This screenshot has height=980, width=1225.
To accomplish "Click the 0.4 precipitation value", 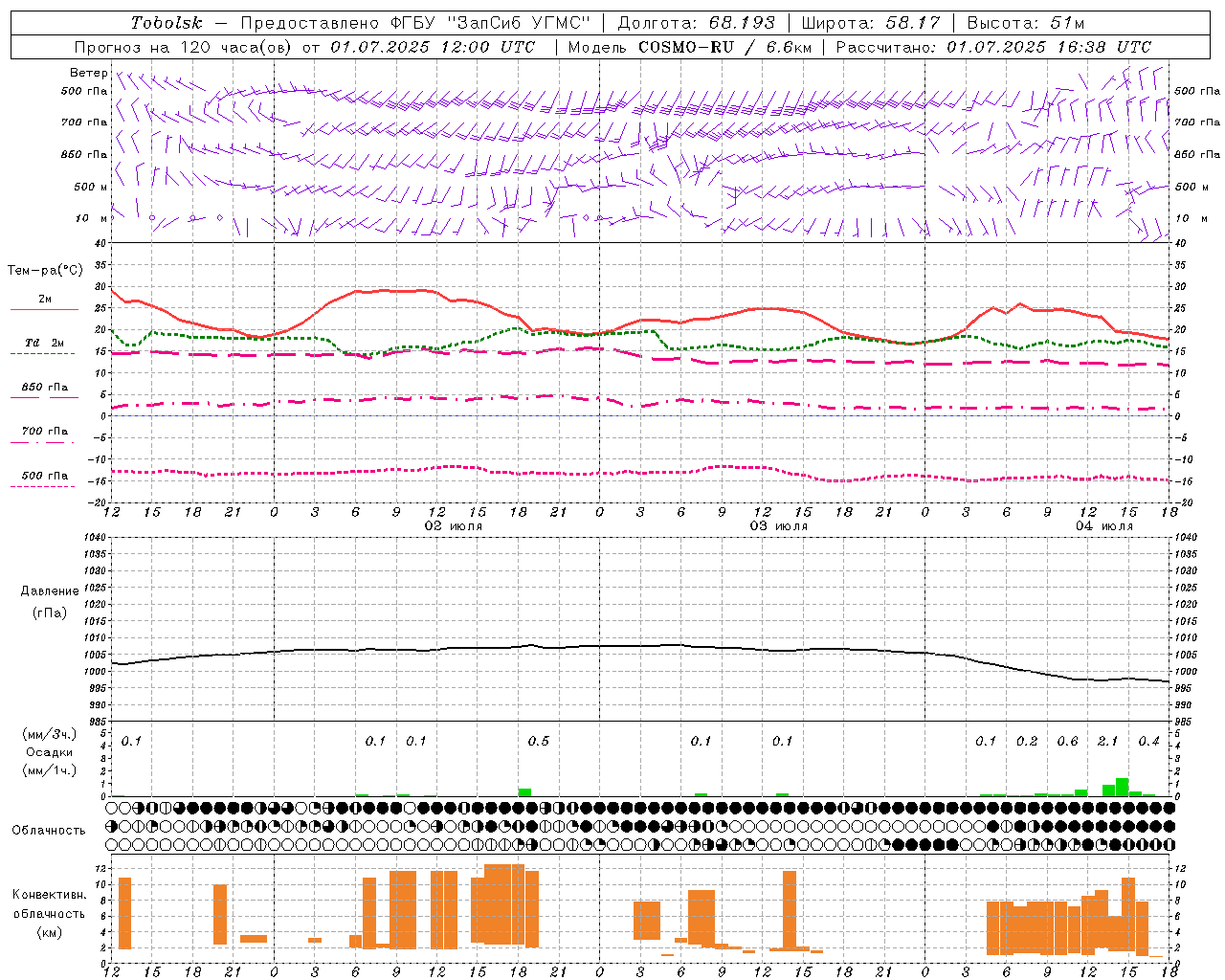I will 1148,742.
